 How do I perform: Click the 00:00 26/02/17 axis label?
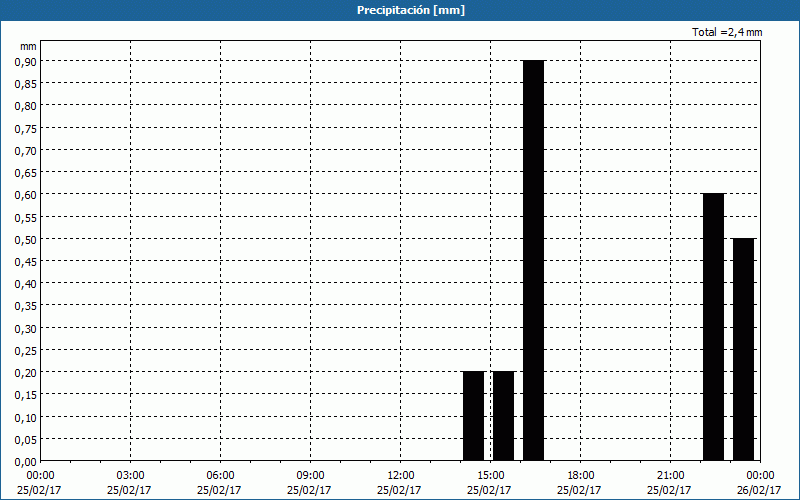(x=759, y=483)
